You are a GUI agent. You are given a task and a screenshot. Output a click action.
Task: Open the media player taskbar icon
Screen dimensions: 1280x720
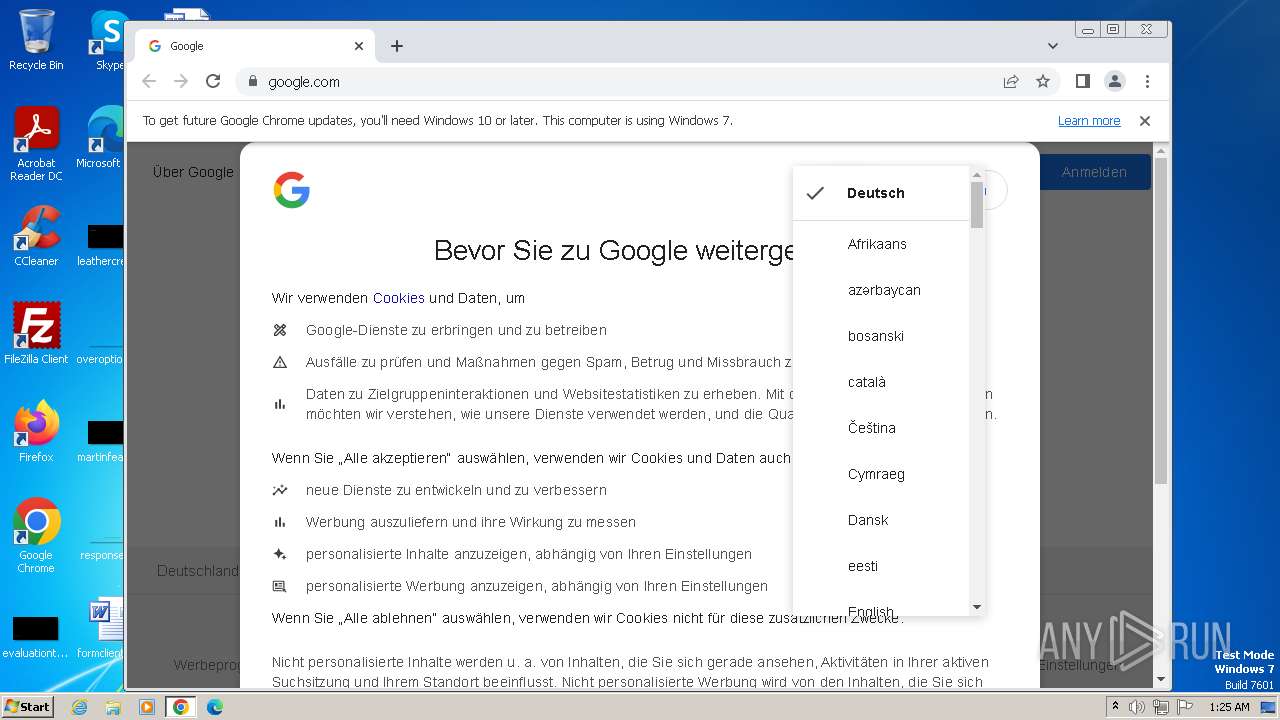point(147,707)
